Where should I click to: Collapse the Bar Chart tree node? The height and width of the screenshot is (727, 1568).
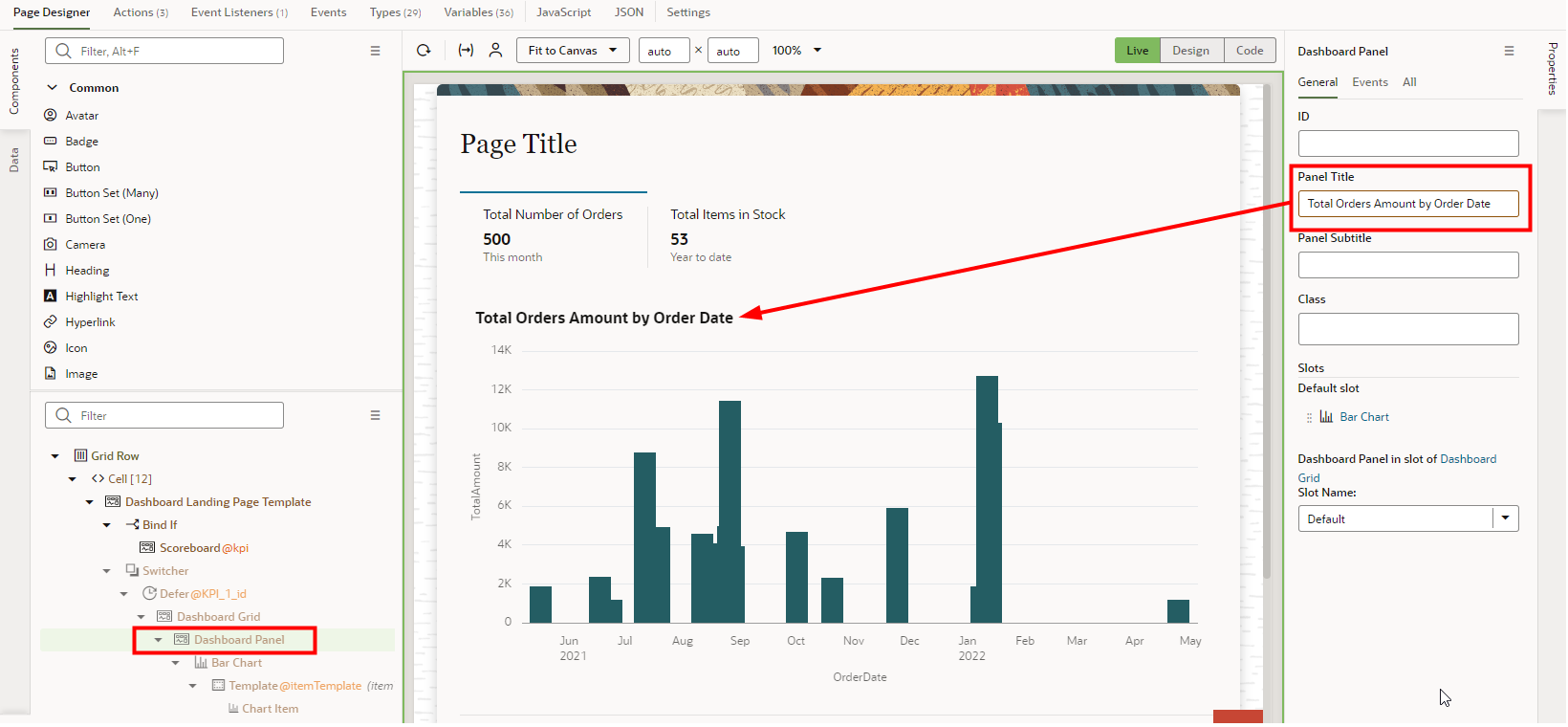click(175, 663)
